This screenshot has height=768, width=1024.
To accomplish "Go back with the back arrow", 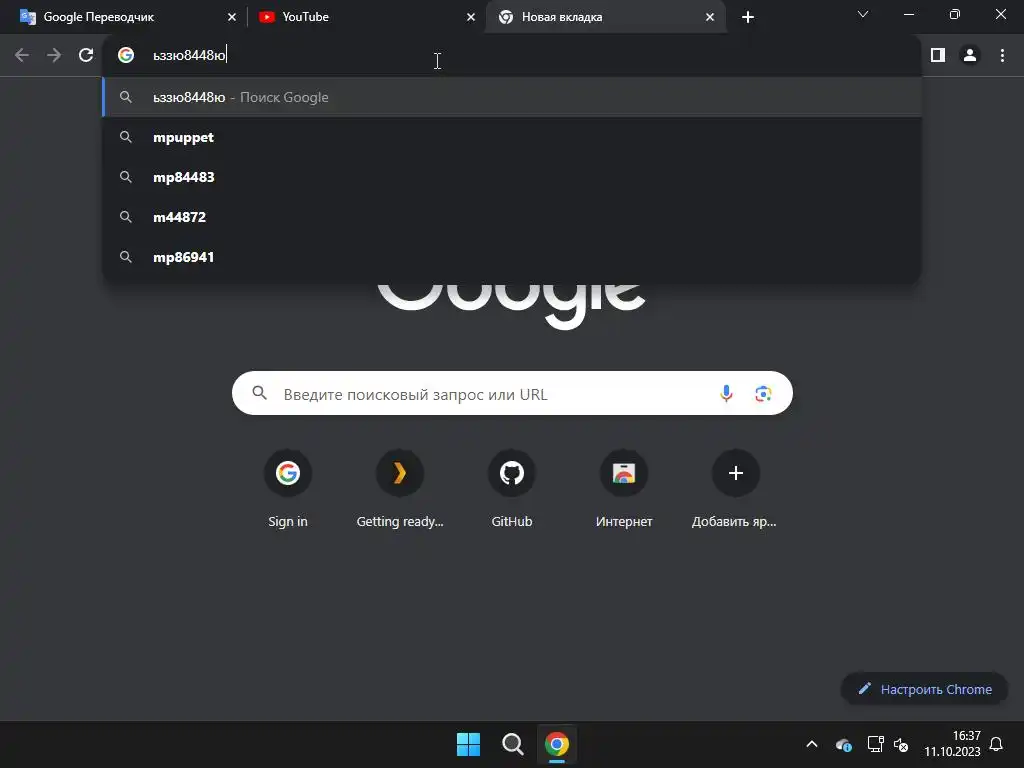I will click(x=22, y=55).
